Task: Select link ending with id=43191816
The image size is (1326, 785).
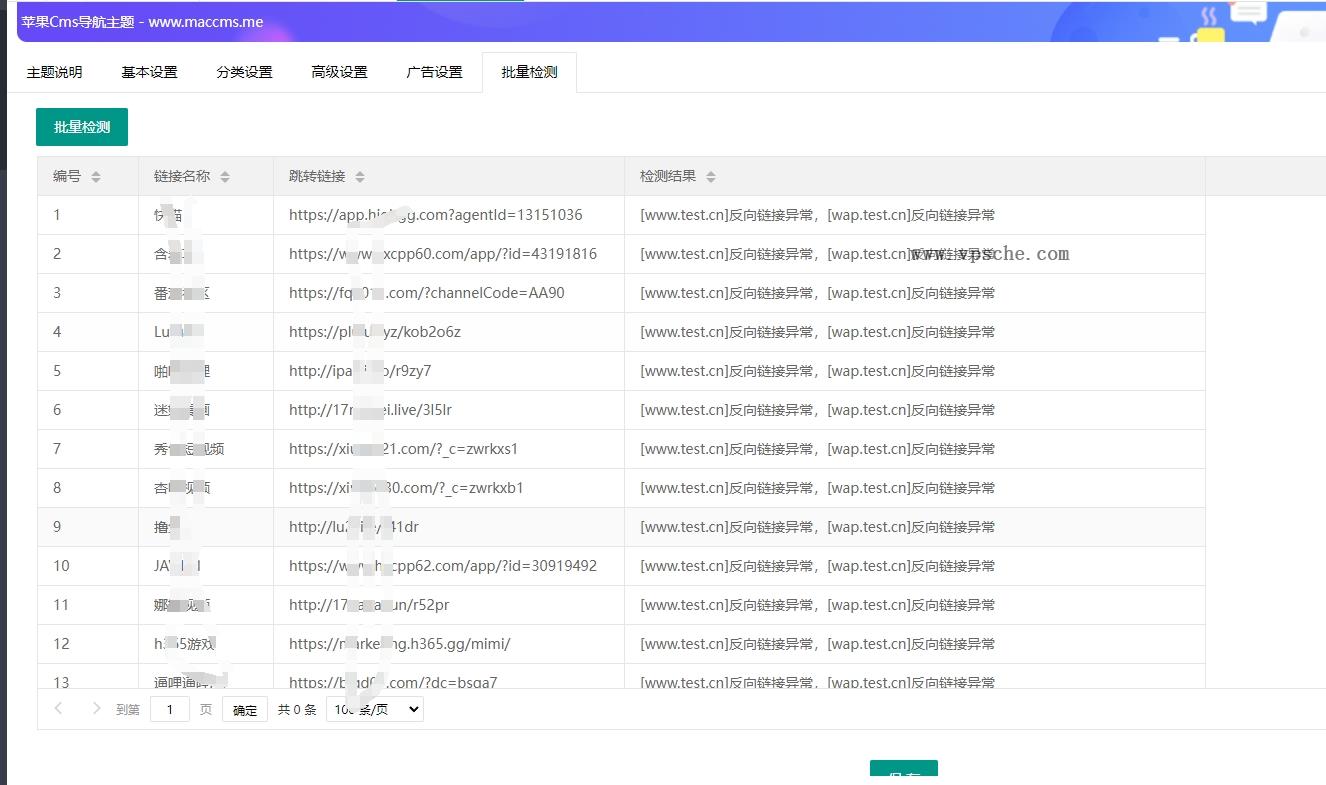Action: coord(443,254)
